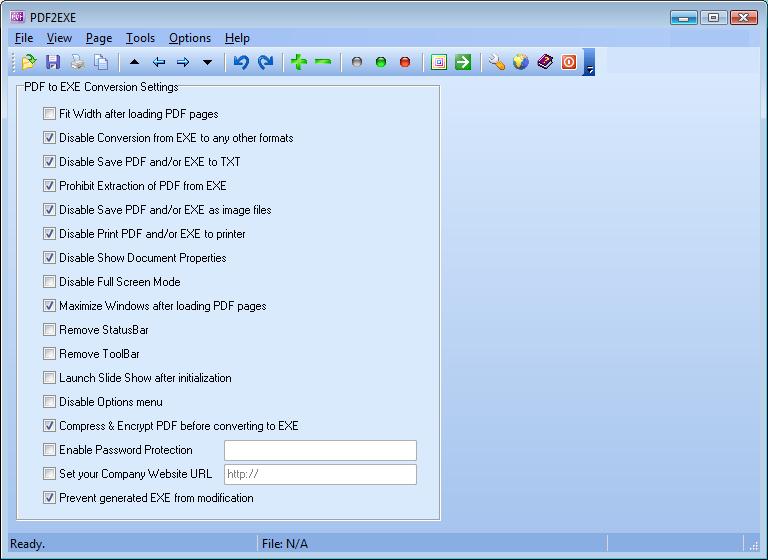Click the black down triangle arrow
The image size is (768, 560).
click(x=207, y=62)
